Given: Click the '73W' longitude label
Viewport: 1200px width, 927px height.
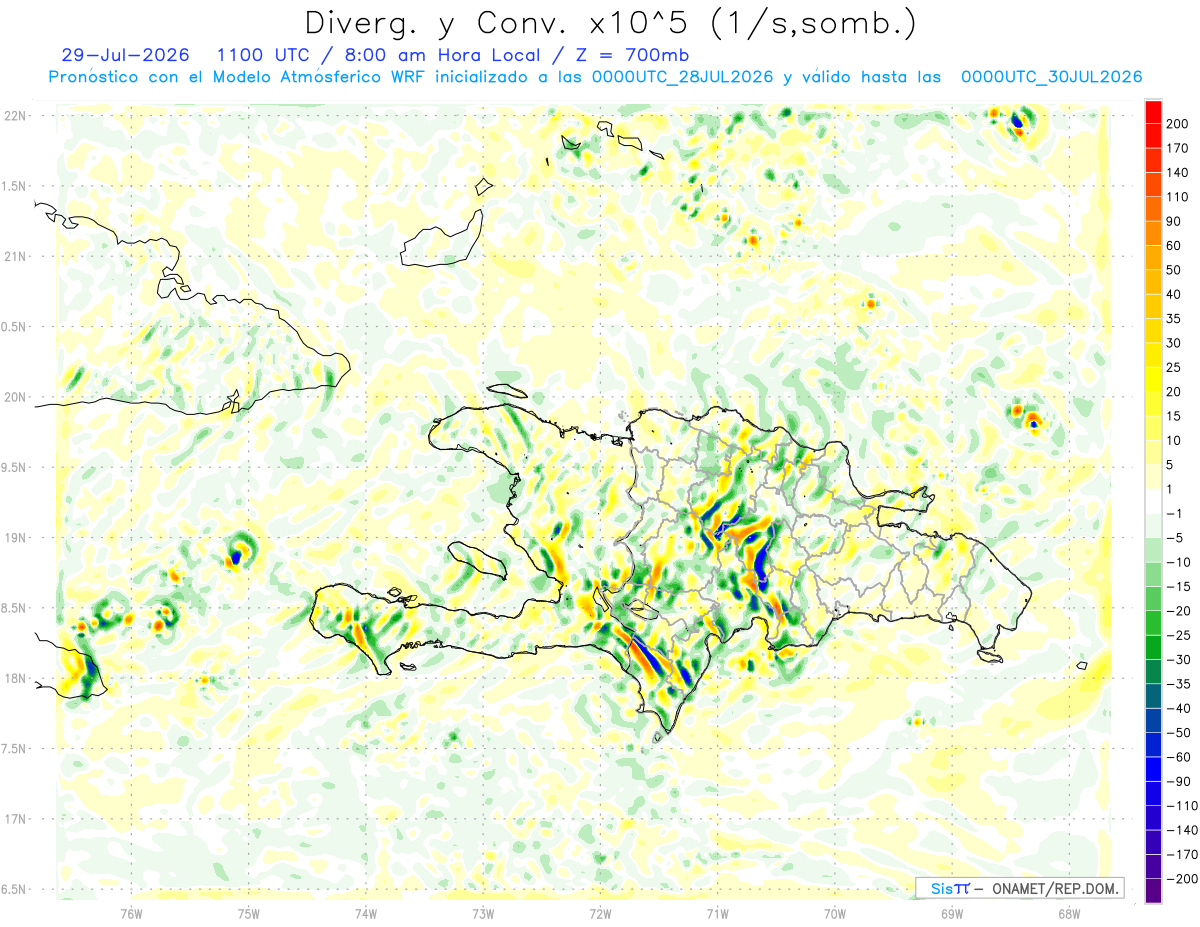Looking at the screenshot, I should tap(483, 913).
